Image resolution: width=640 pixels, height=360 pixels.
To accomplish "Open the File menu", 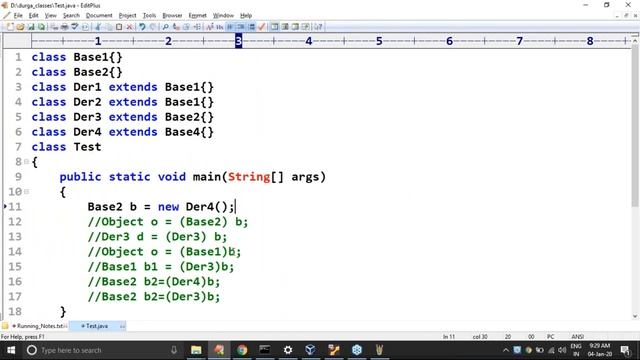I will (18, 16).
